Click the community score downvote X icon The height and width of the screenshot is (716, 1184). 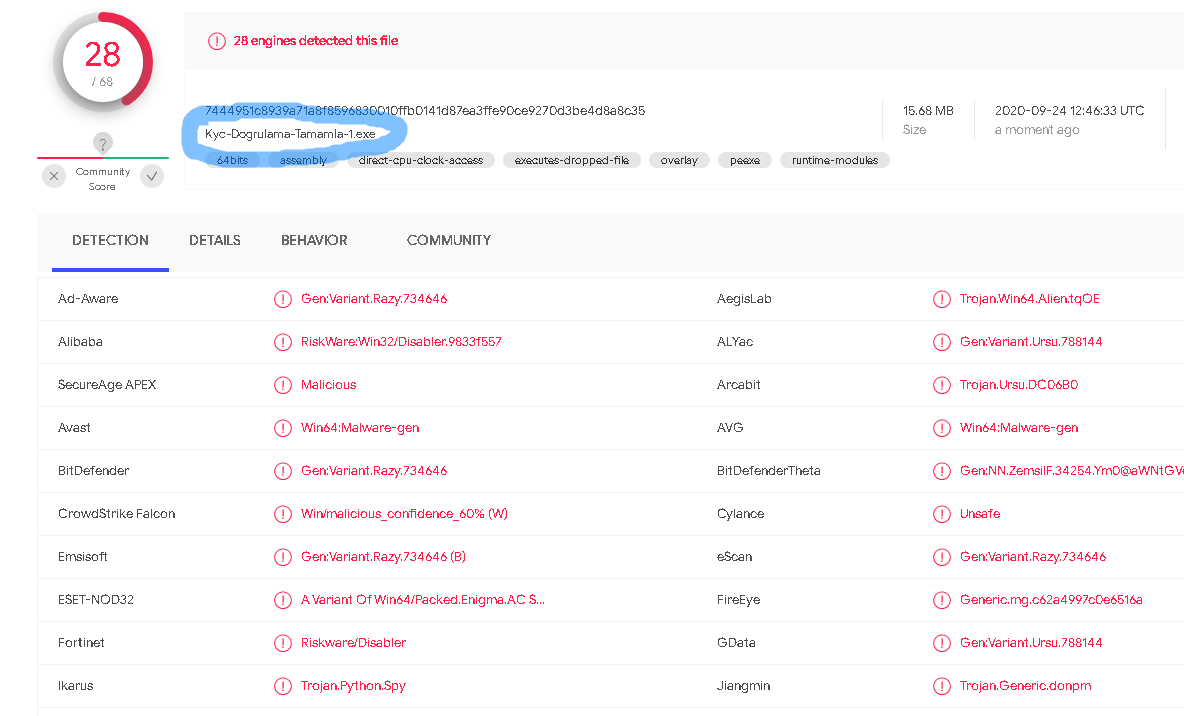[x=54, y=177]
